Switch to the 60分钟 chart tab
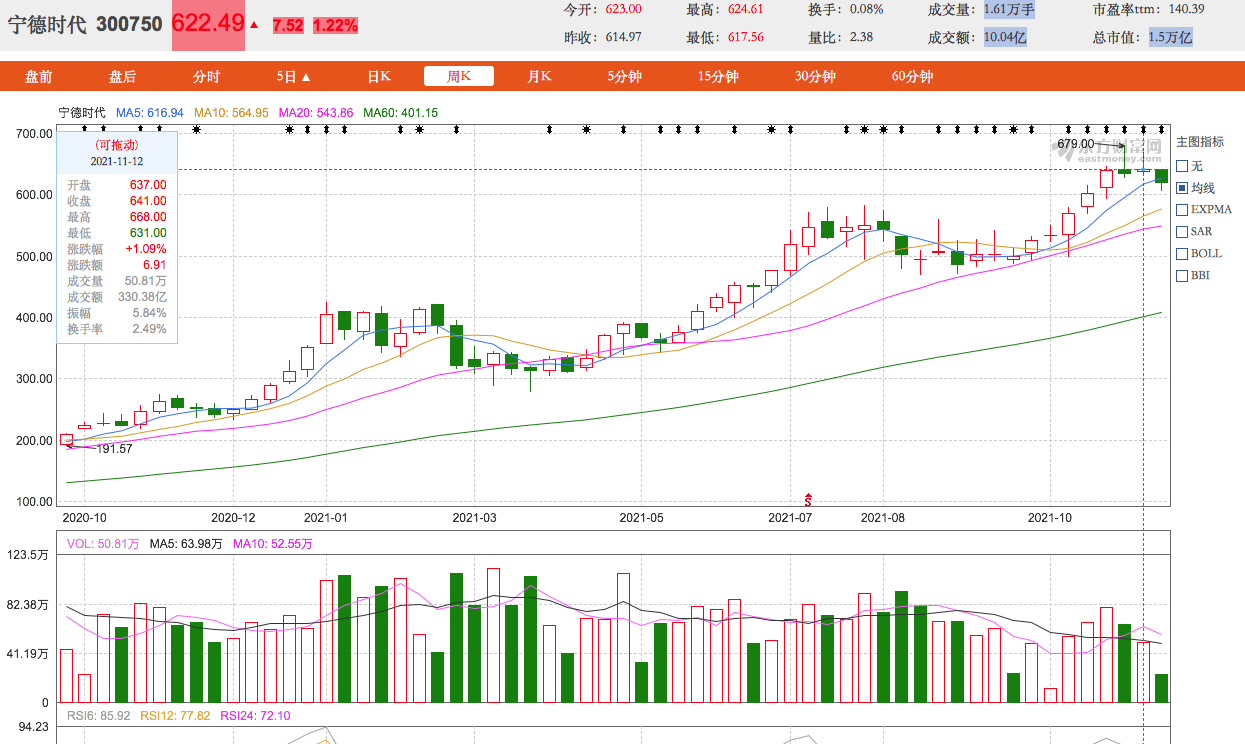This screenshot has height=744, width=1245. point(912,77)
